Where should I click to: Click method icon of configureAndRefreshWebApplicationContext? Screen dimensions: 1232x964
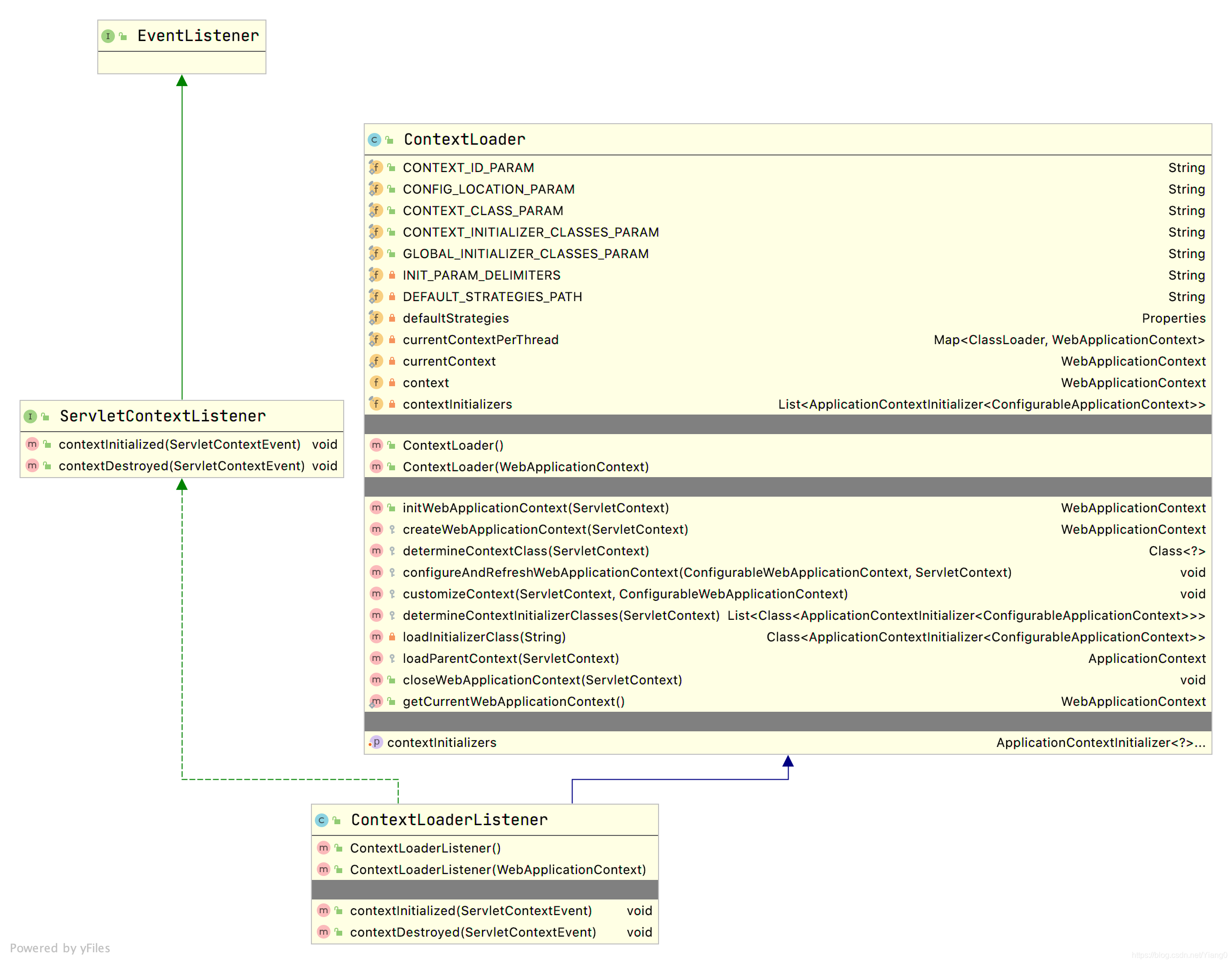coord(376,572)
